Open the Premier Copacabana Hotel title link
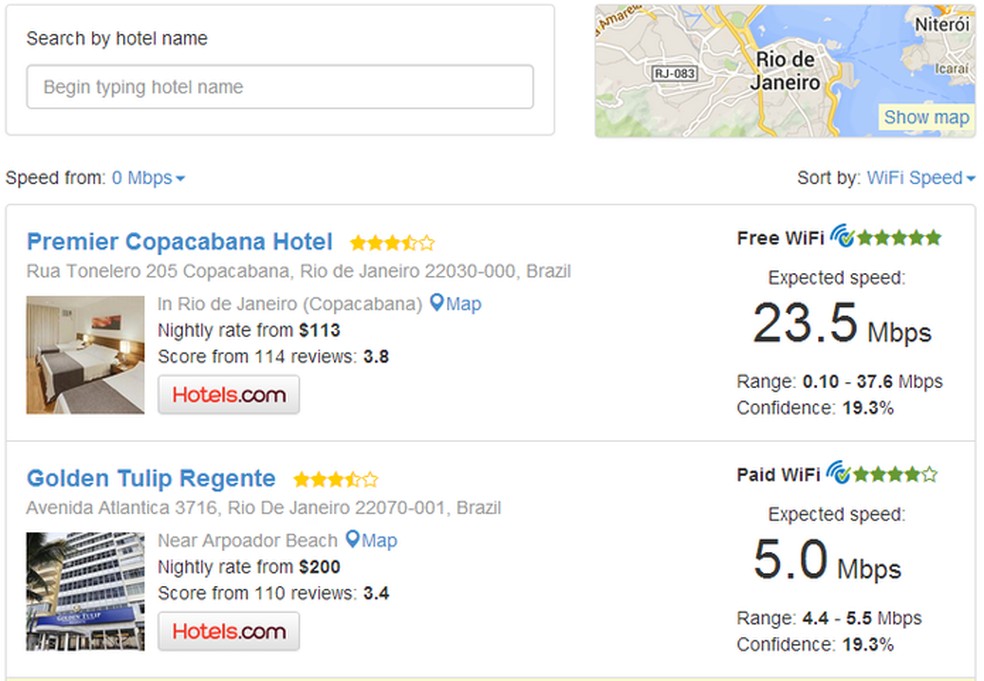Viewport: 984px width, 681px height. tap(180, 242)
